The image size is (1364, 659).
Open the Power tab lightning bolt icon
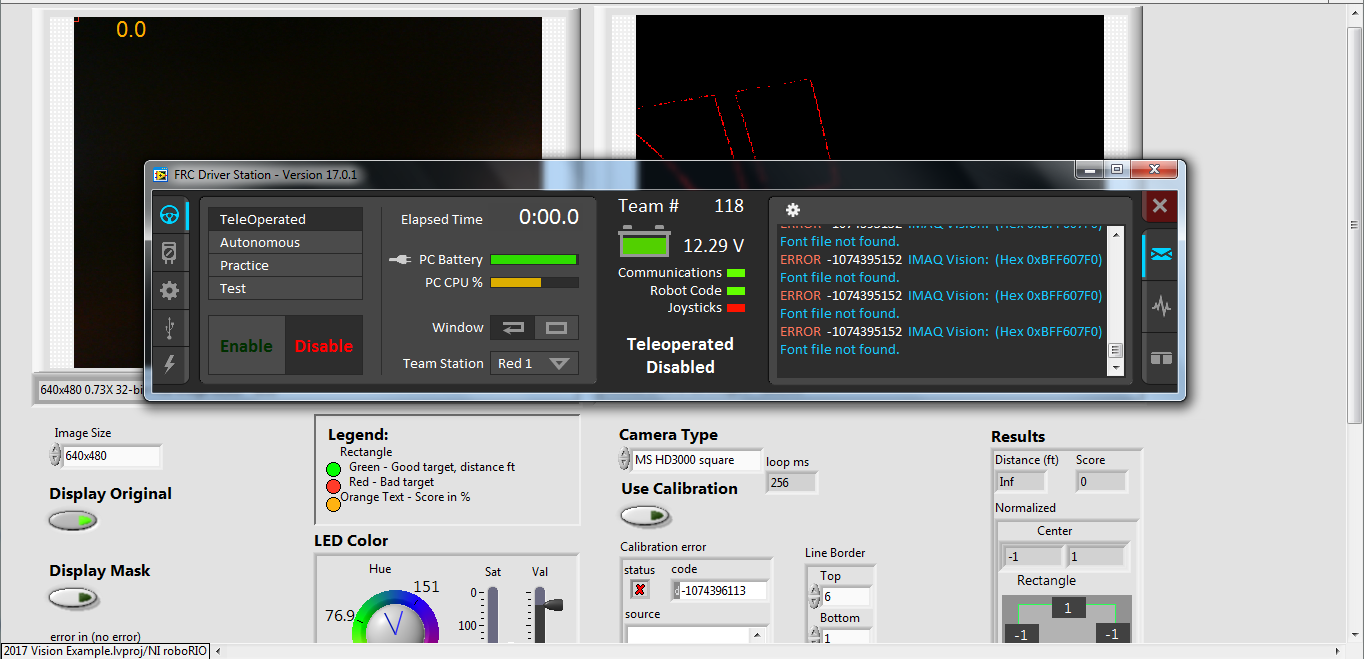pos(171,365)
